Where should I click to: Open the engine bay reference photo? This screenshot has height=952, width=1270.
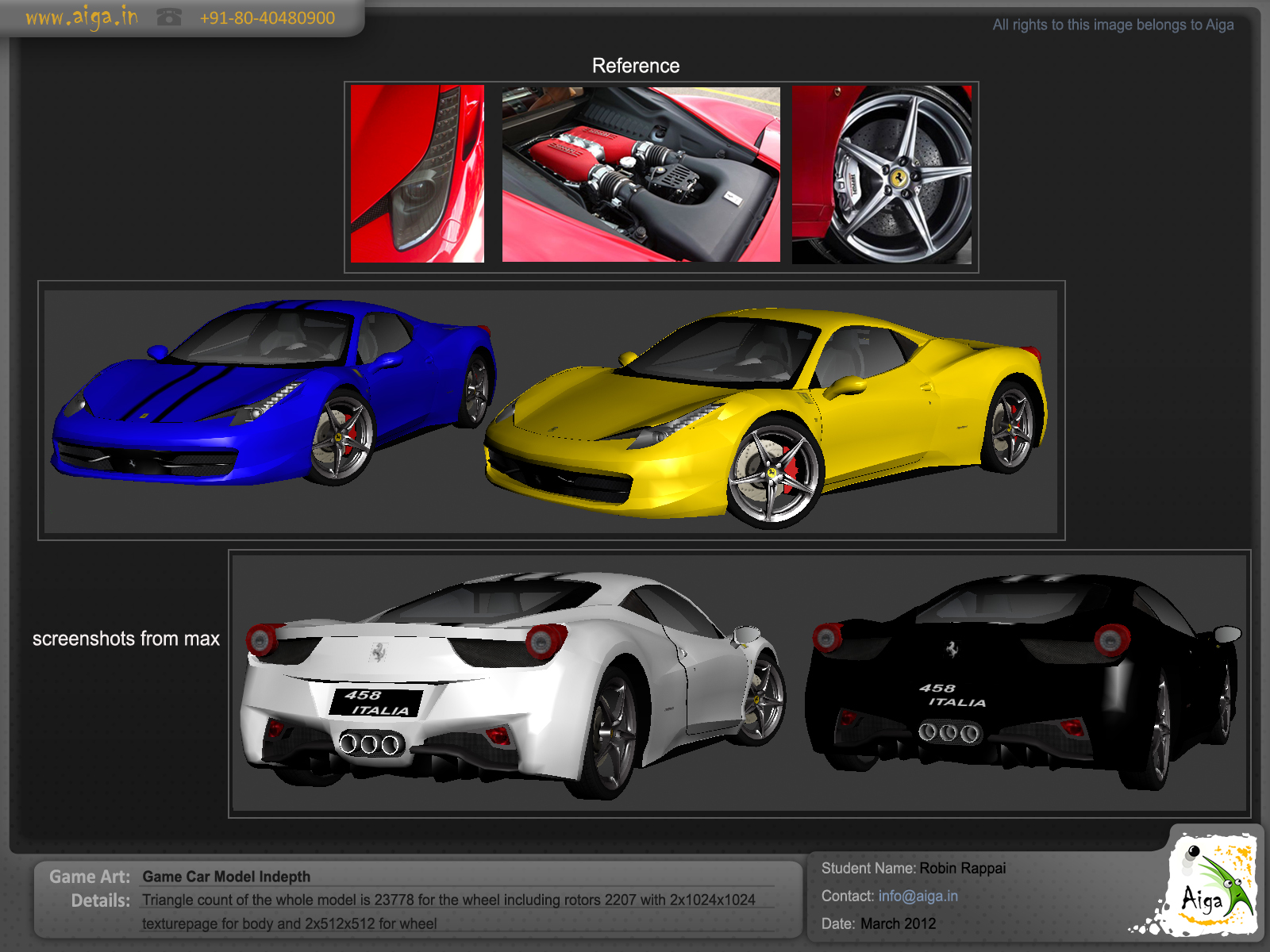coord(639,176)
